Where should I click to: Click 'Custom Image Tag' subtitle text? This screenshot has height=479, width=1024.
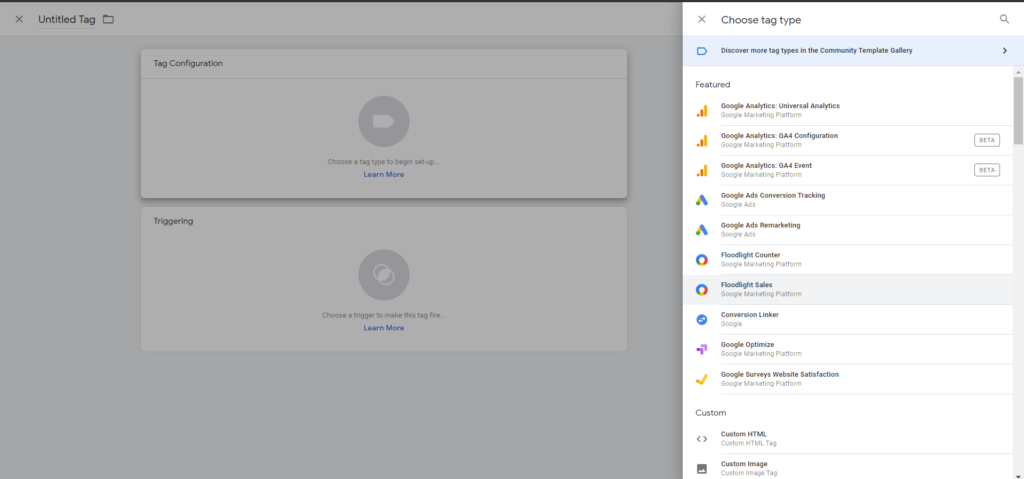[749, 473]
